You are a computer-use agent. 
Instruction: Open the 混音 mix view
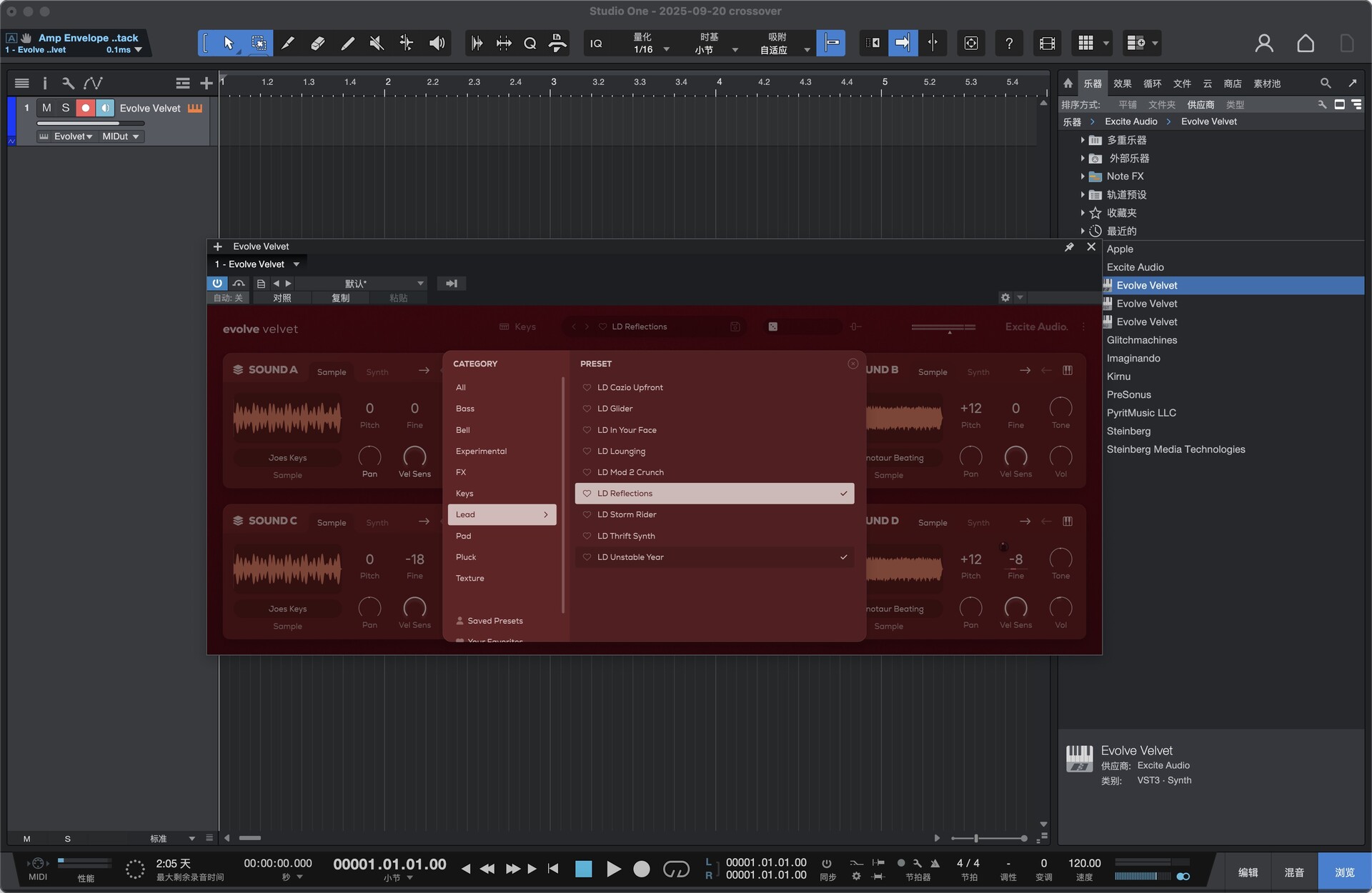click(1294, 872)
